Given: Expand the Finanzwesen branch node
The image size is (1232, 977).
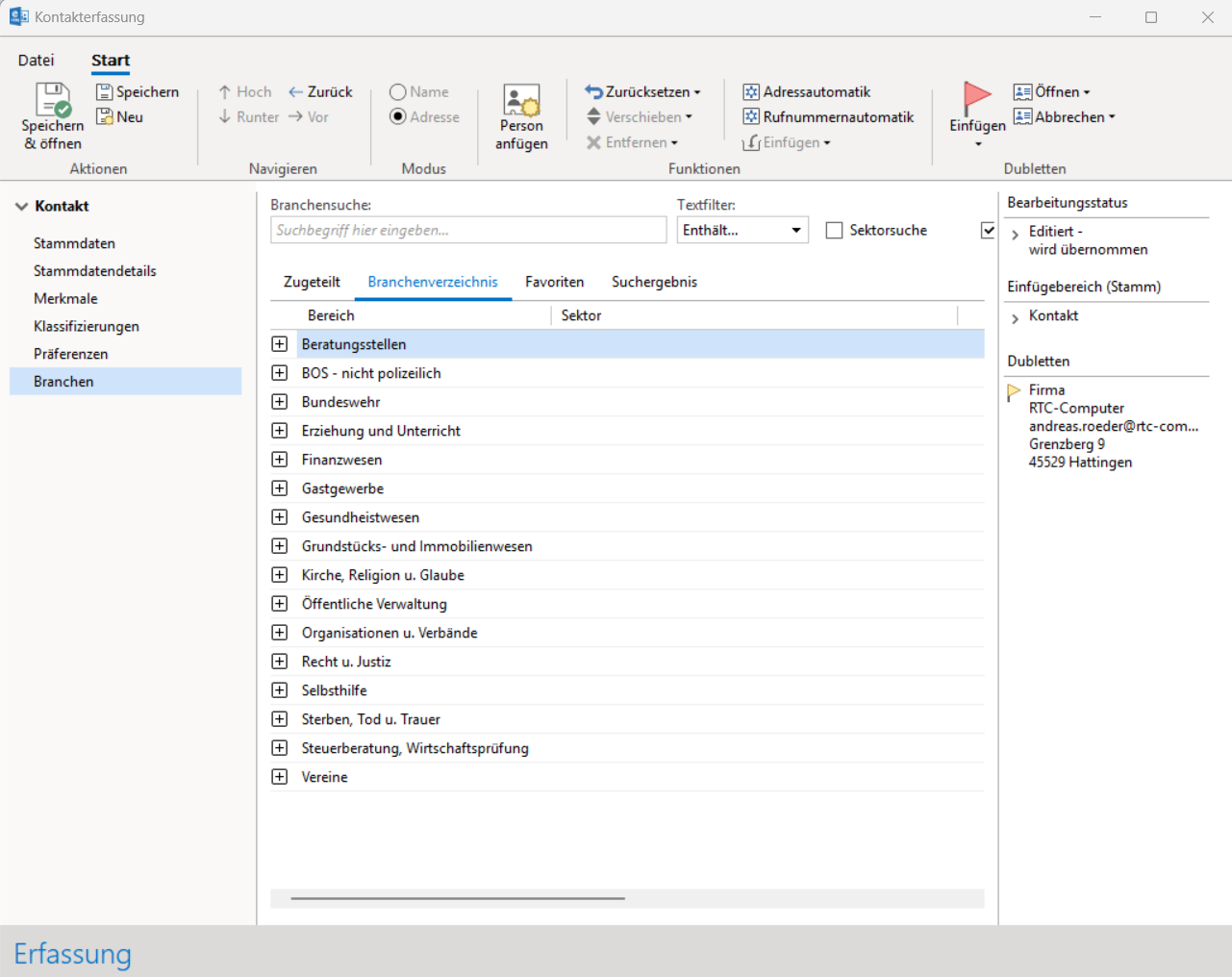Looking at the screenshot, I should (280, 460).
